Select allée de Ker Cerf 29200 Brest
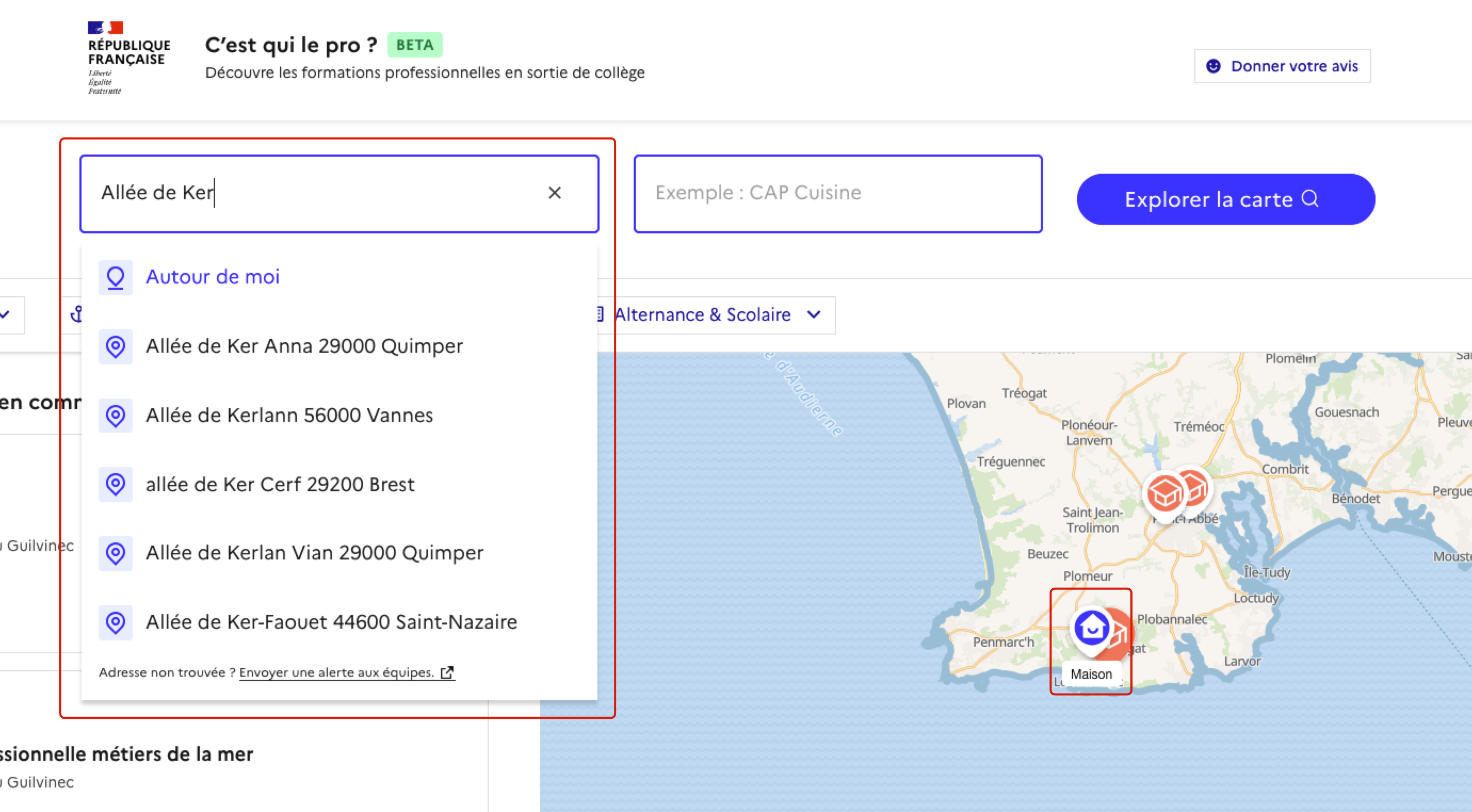Image resolution: width=1472 pixels, height=812 pixels. pos(280,484)
